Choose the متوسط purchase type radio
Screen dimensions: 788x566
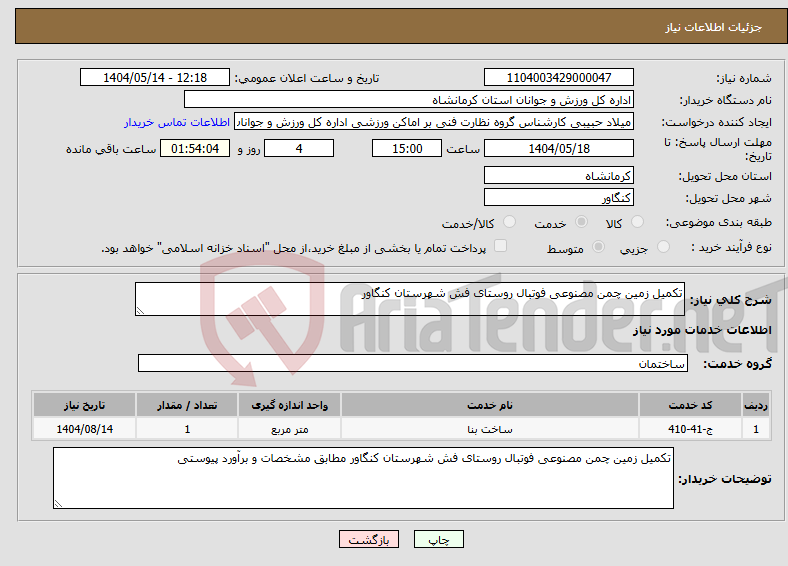(x=599, y=246)
